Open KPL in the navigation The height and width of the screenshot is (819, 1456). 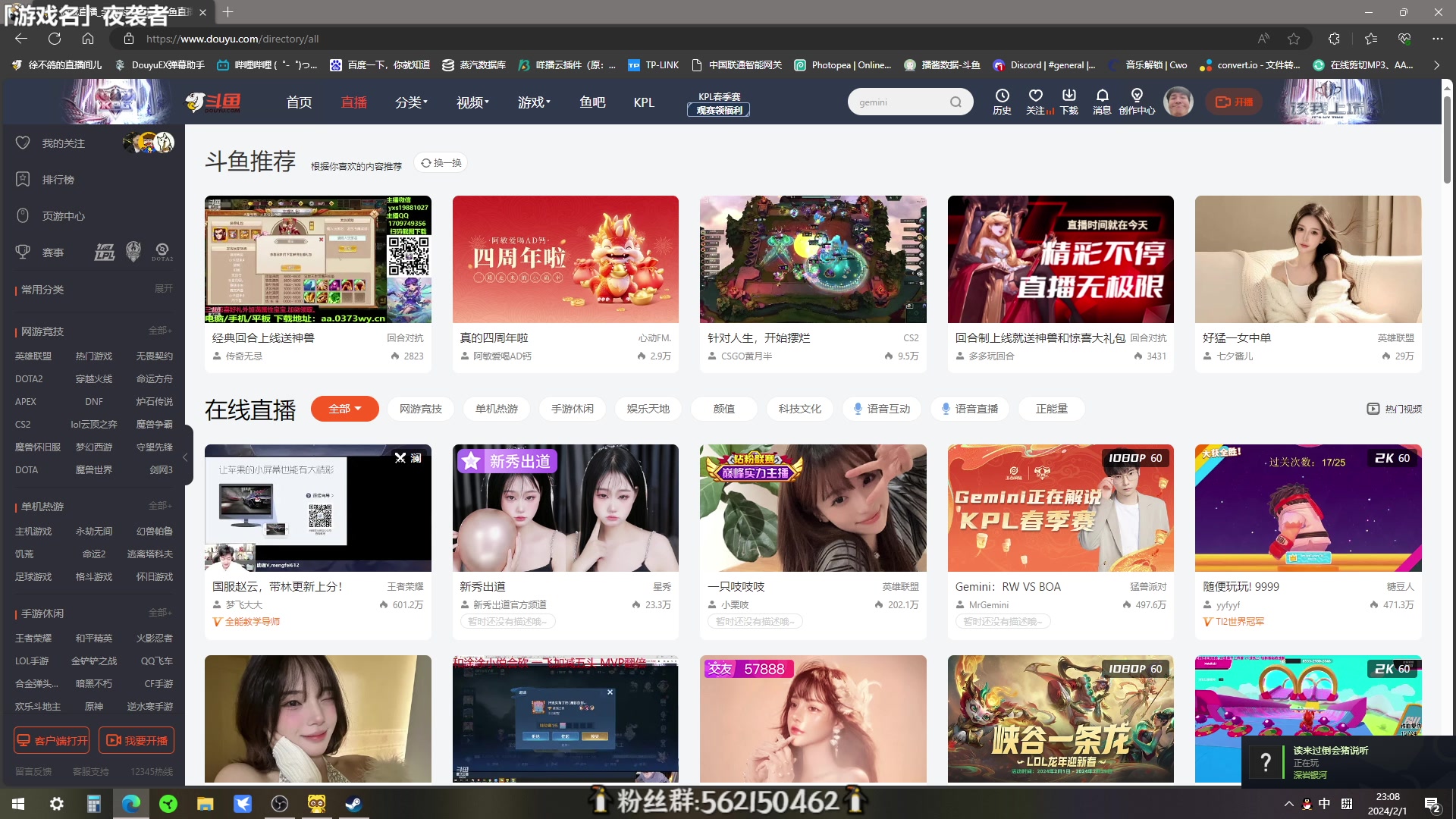[644, 102]
